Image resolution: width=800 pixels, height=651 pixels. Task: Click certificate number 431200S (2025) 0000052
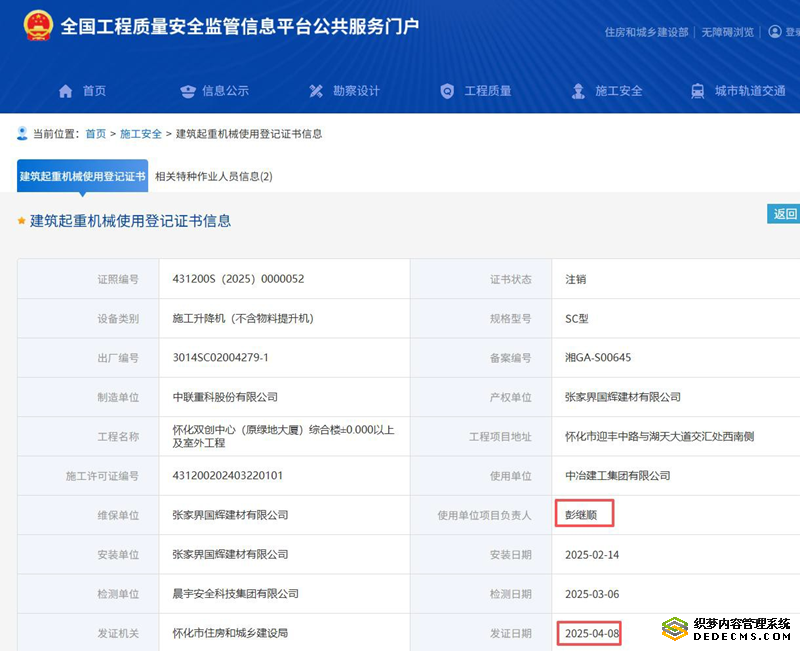[238, 279]
